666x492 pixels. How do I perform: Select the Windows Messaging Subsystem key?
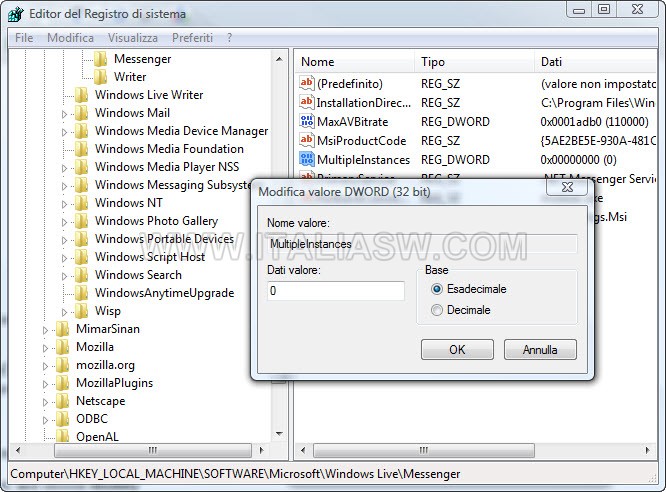(x=172, y=185)
